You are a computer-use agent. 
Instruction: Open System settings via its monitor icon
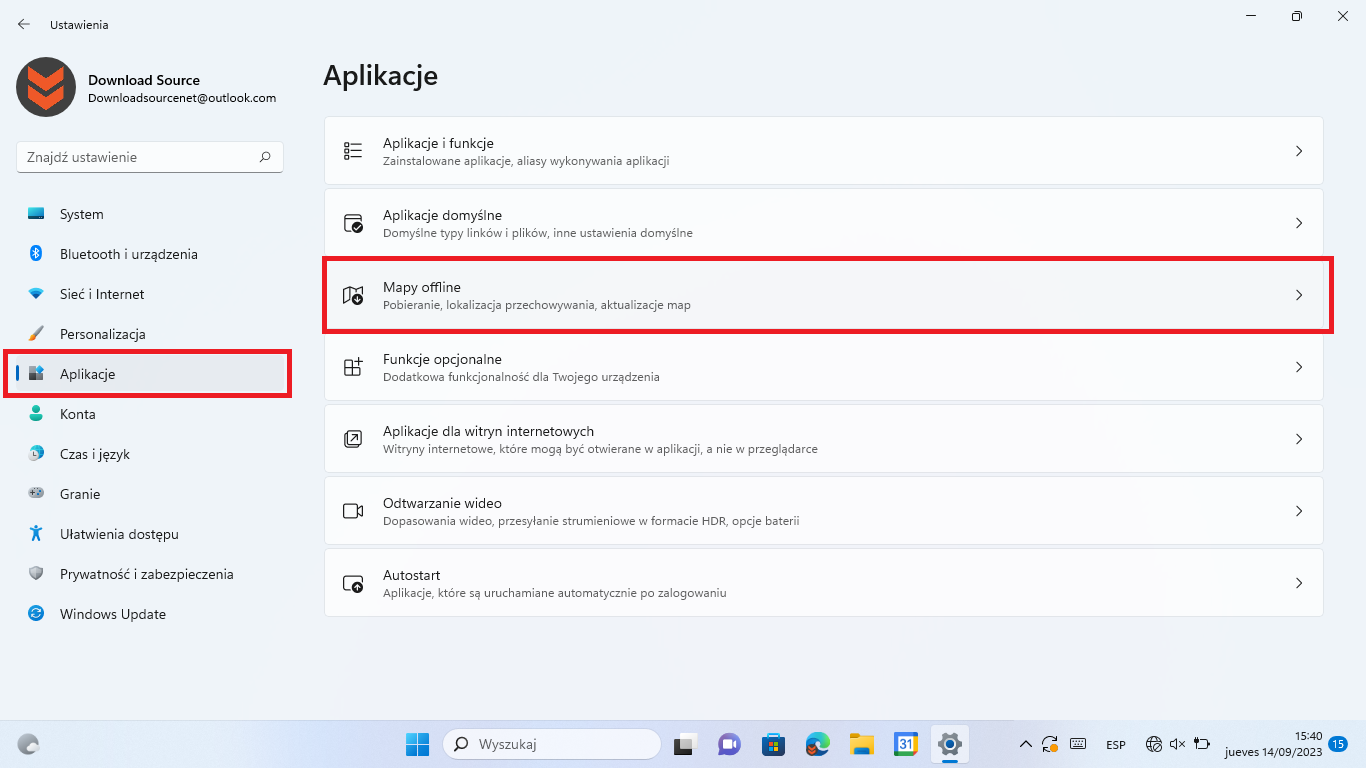(x=36, y=214)
